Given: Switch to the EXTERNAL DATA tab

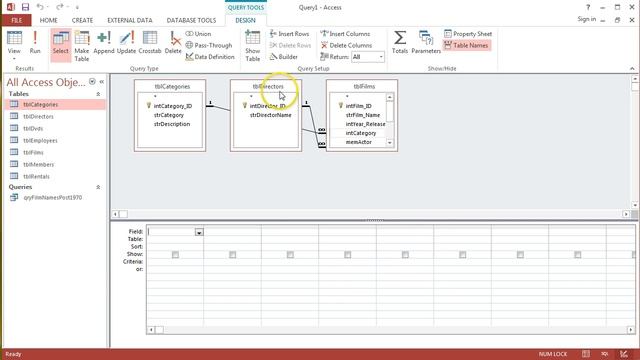Looking at the screenshot, I should pos(130,20).
